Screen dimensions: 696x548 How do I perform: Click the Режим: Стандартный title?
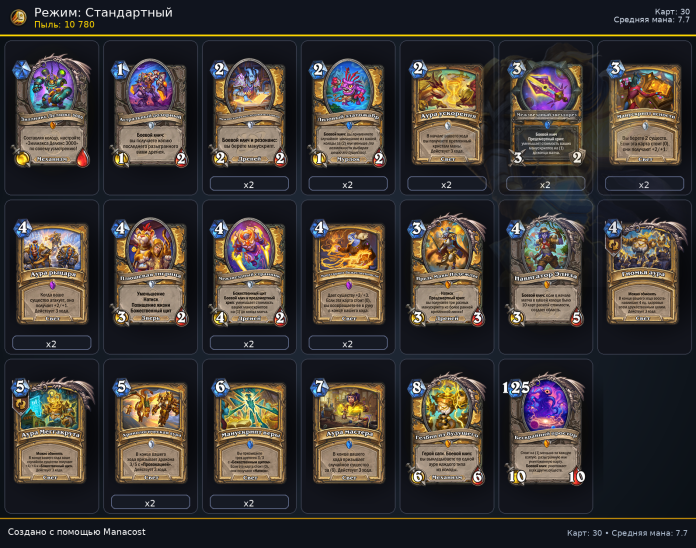point(103,12)
